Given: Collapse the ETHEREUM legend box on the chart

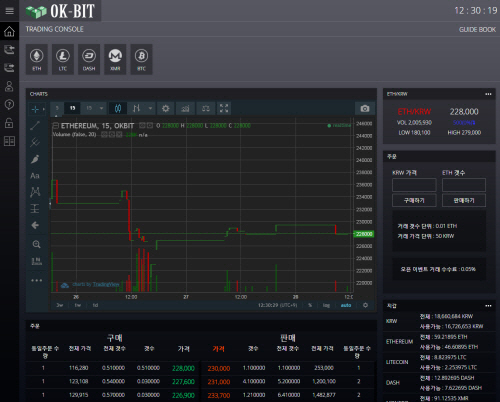Looking at the screenshot, I should point(56,126).
